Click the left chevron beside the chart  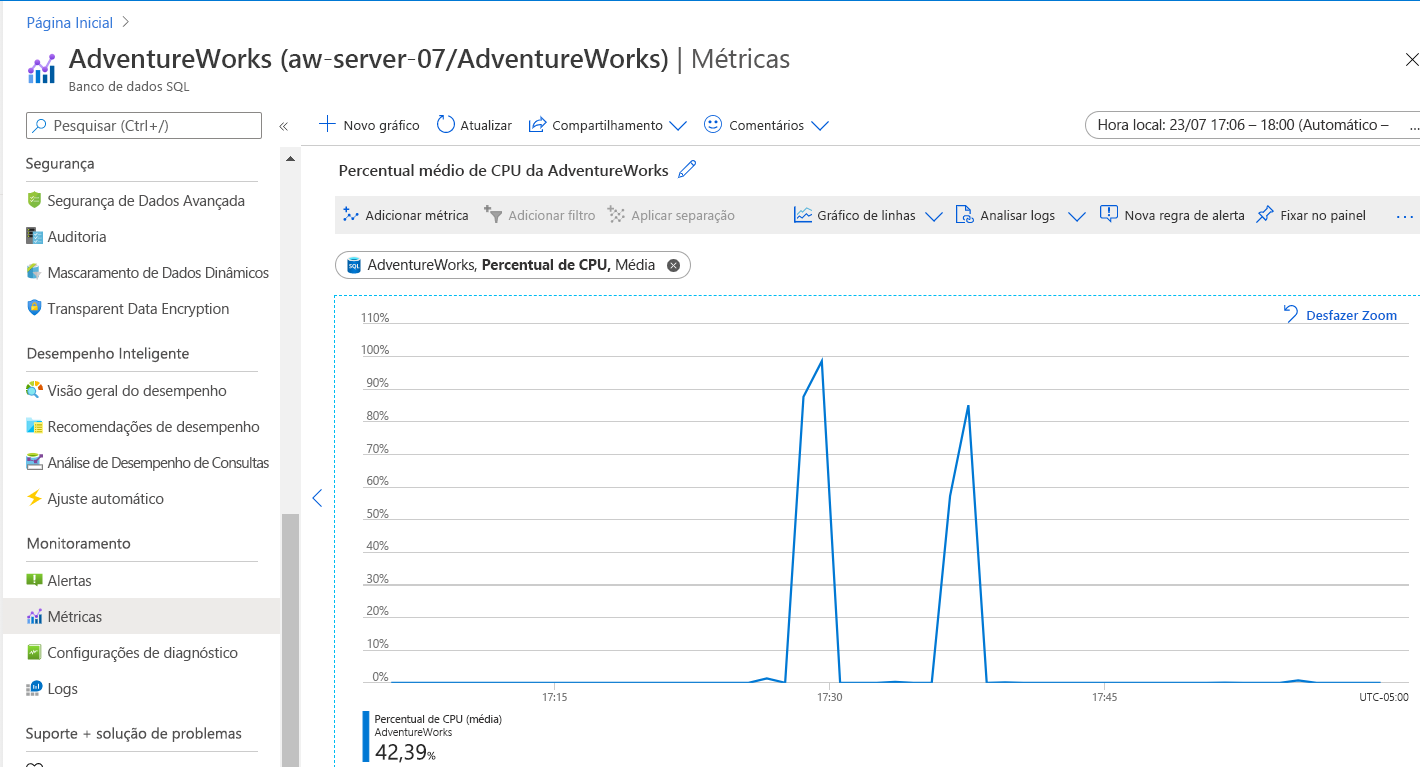(317, 498)
